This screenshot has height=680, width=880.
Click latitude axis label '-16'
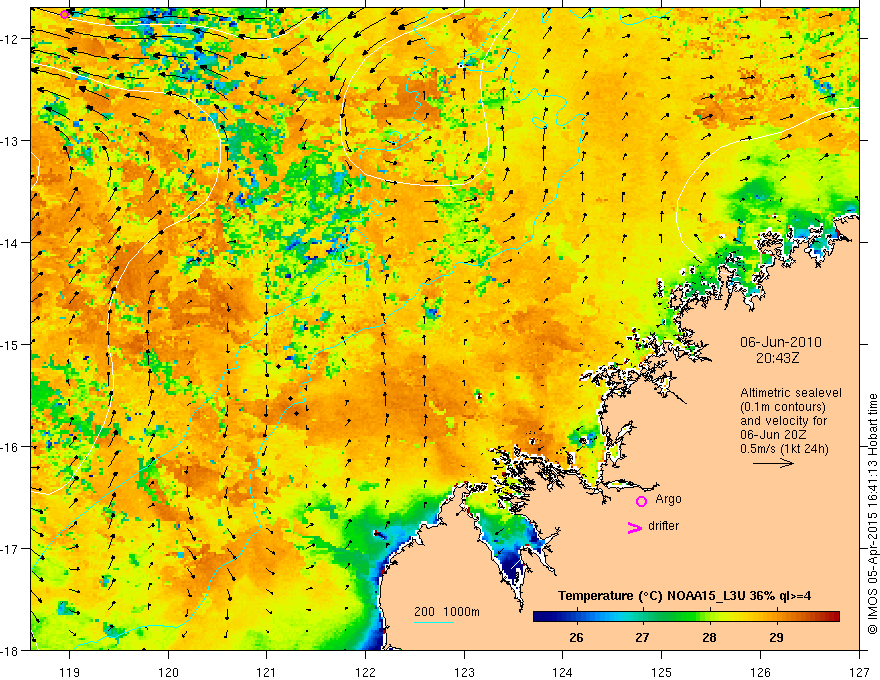tap(10, 447)
